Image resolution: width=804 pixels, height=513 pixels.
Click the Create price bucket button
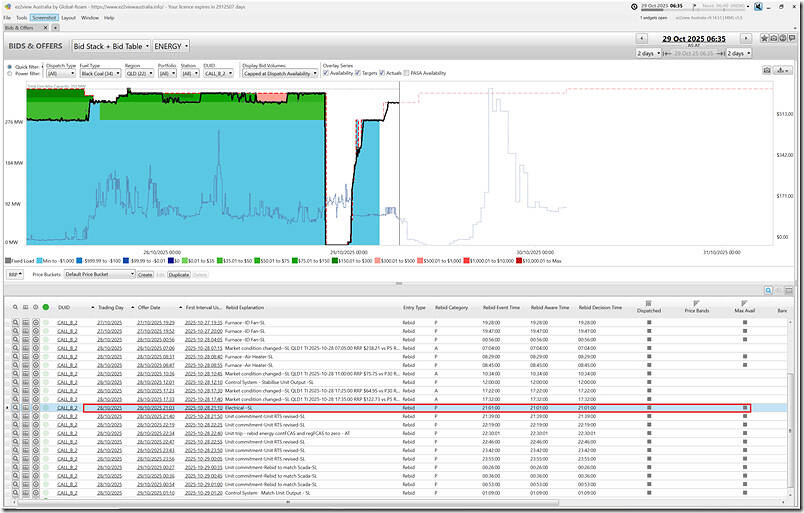(144, 274)
